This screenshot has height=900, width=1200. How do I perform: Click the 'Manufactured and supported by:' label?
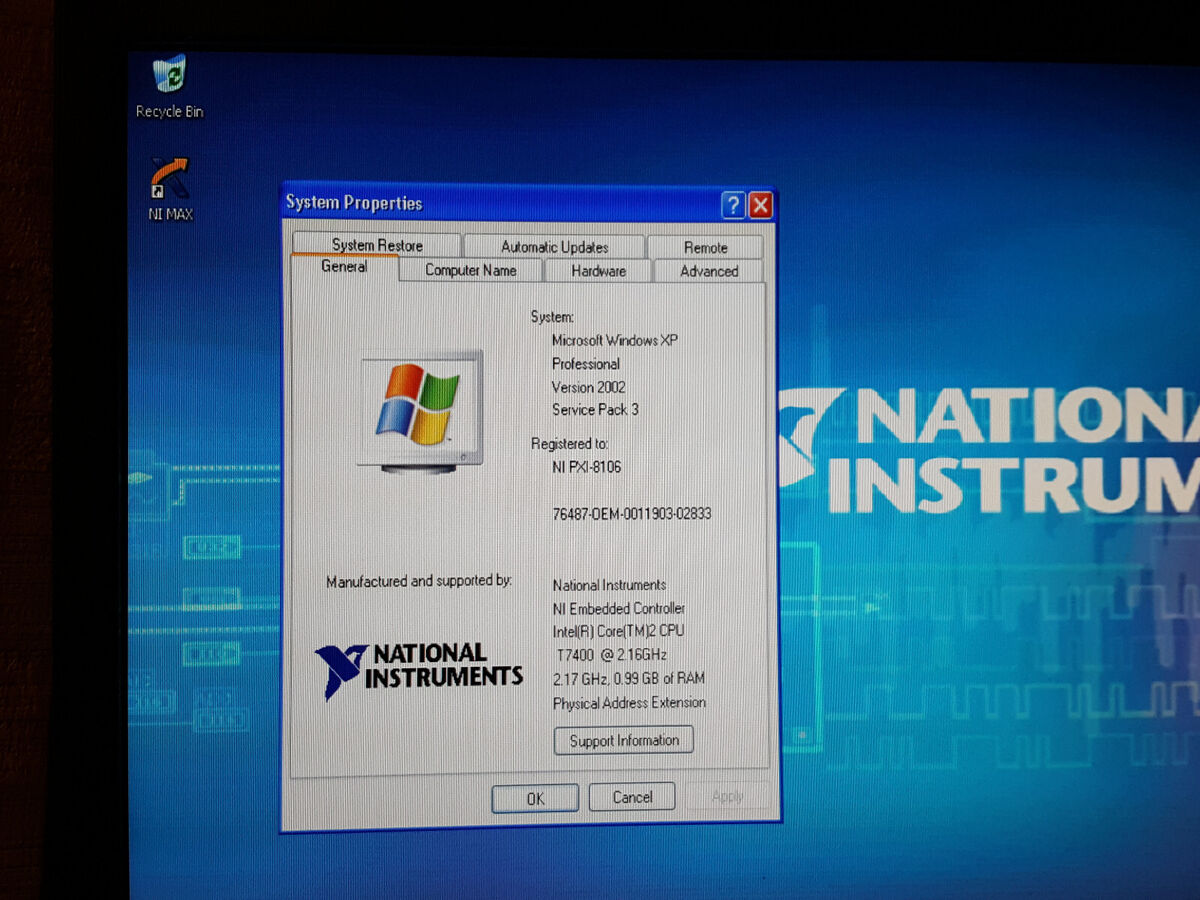(x=419, y=581)
